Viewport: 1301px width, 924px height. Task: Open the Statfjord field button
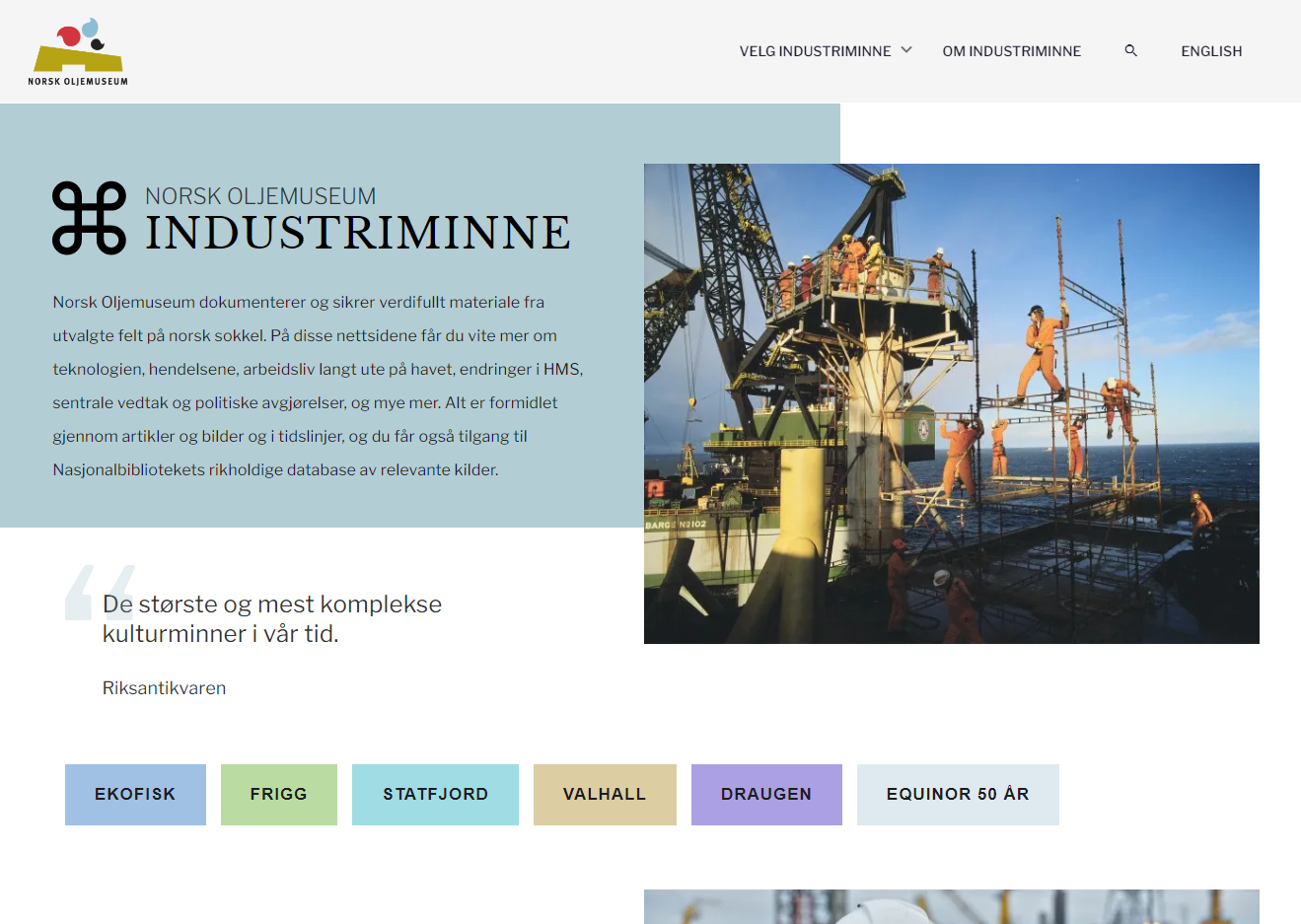435,795
